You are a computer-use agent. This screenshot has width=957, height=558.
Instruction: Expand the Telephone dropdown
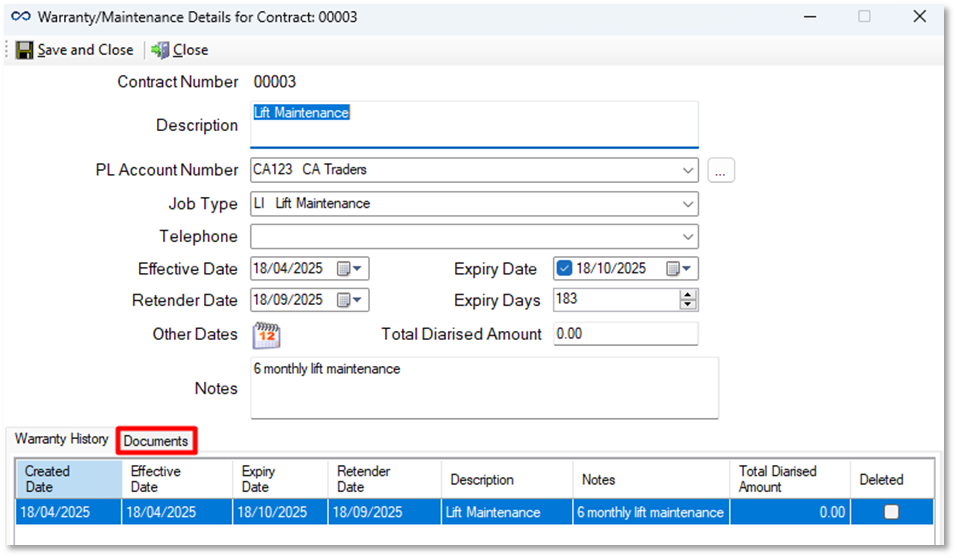(x=688, y=237)
